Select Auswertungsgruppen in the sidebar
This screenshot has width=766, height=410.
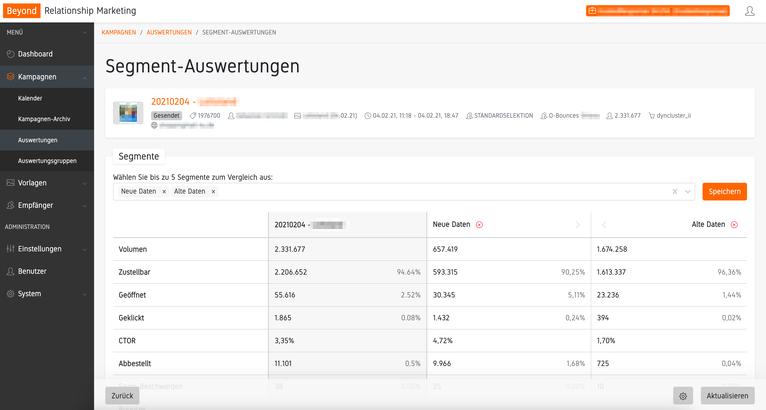click(47, 160)
